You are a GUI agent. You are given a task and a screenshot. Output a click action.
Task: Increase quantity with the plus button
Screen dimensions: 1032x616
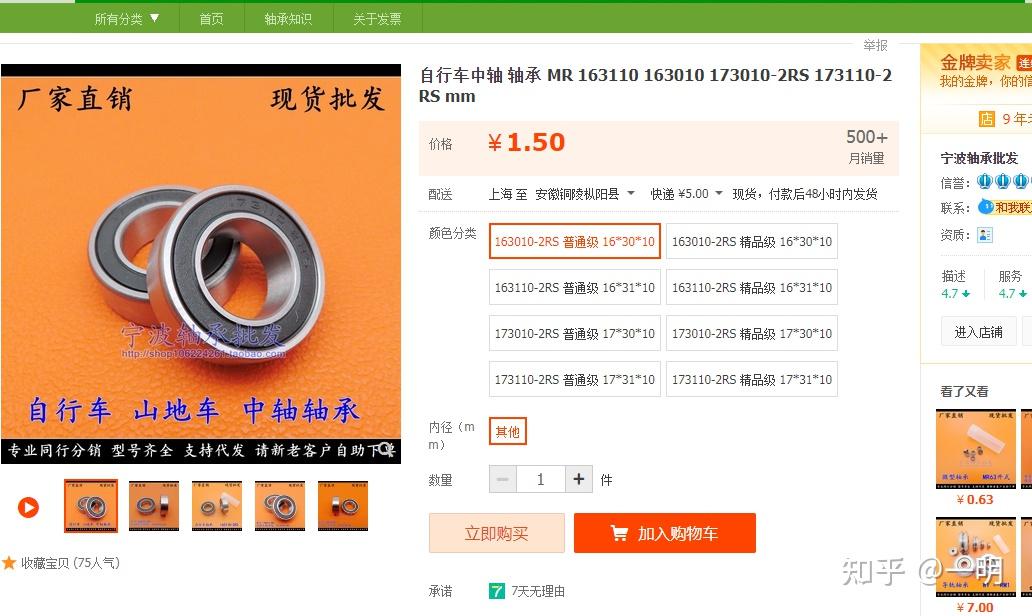click(579, 479)
